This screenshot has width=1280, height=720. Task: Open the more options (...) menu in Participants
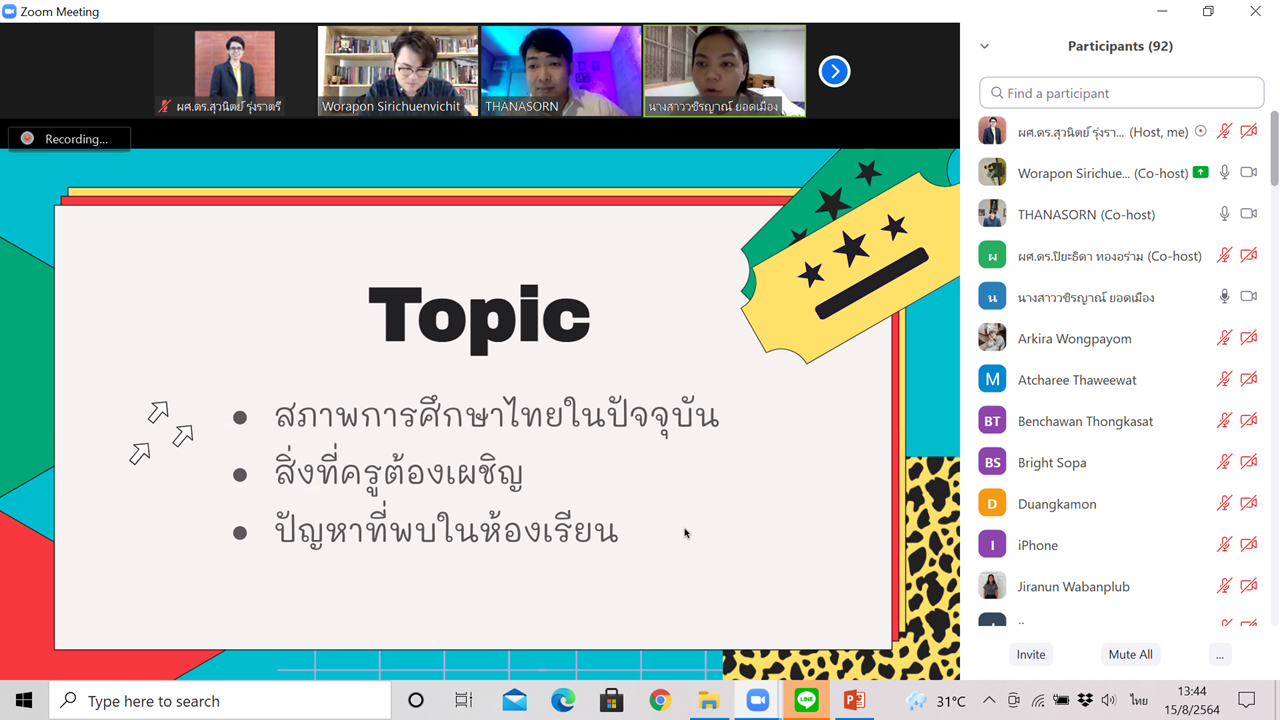coord(1218,654)
